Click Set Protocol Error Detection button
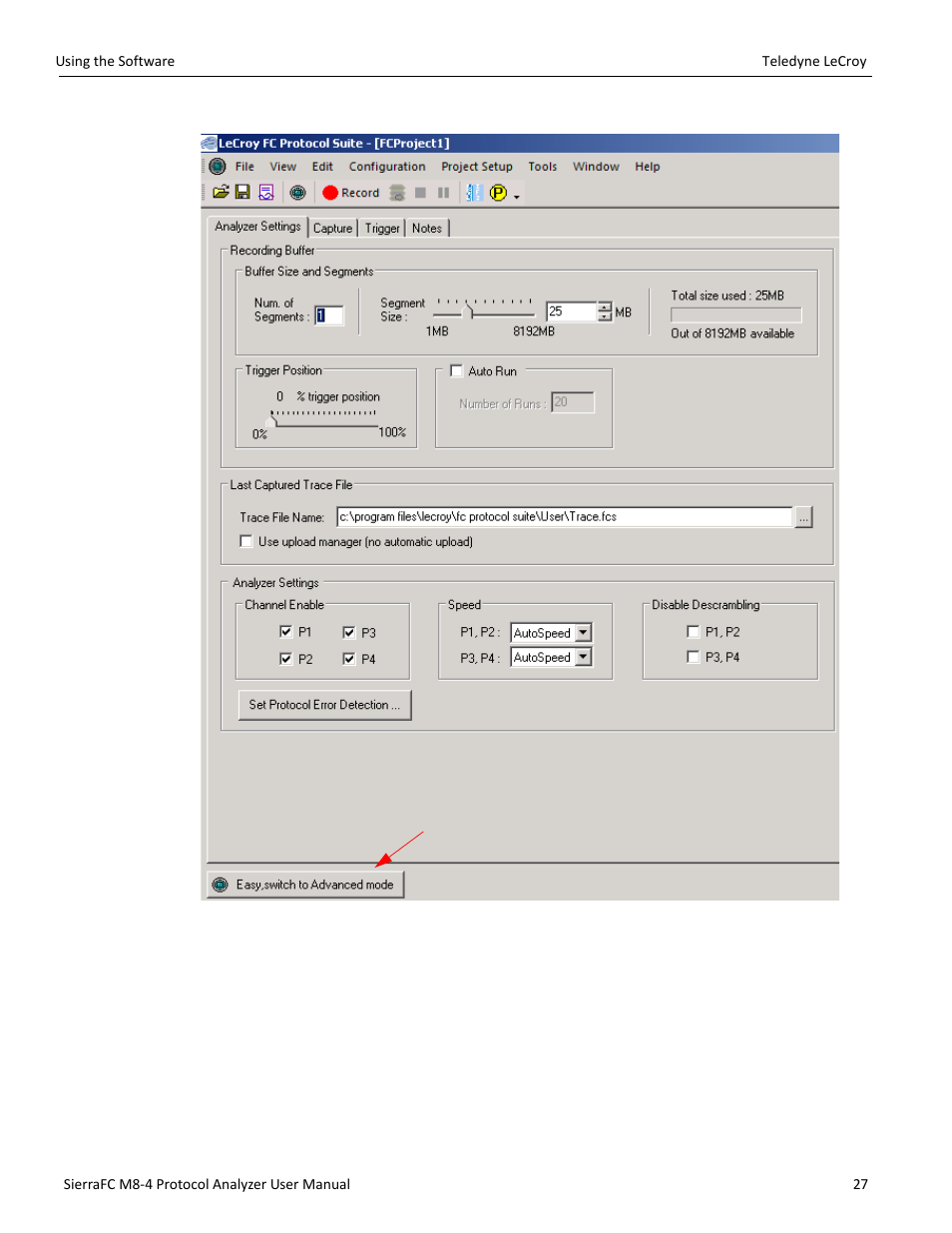Viewport: 952px width, 1233px height. pos(324,705)
